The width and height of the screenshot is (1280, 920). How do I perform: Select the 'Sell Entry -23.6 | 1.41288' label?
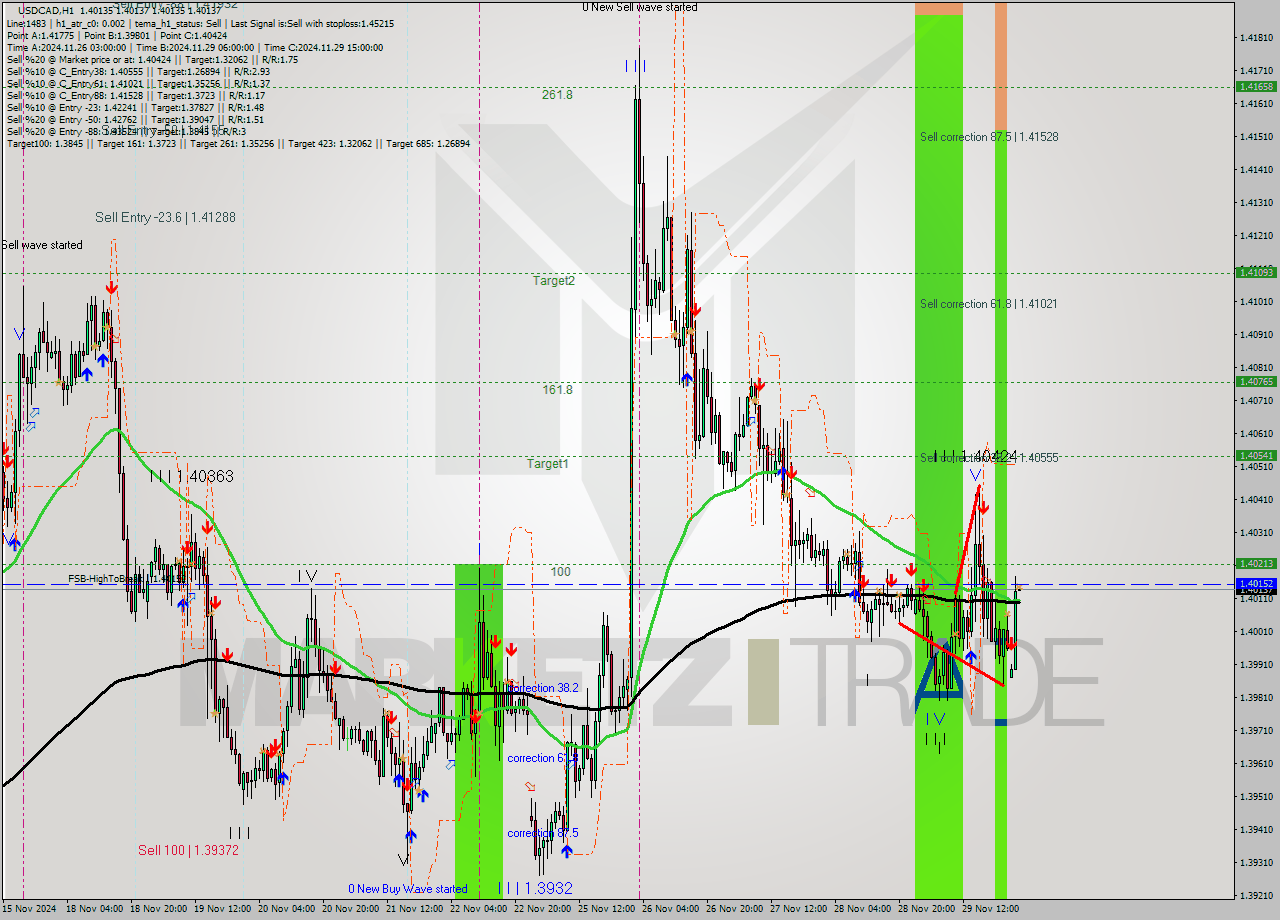166,217
